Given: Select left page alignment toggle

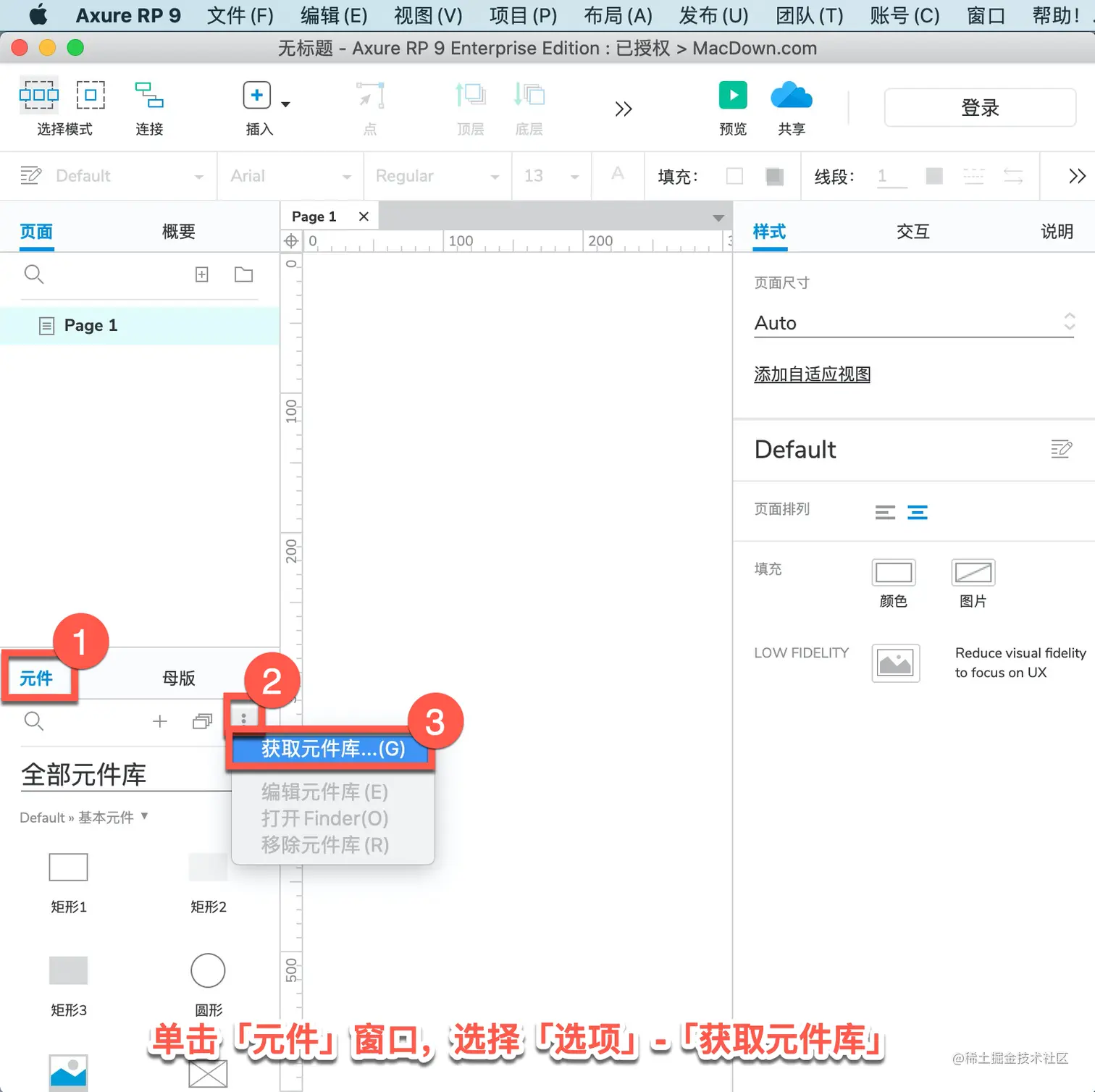Looking at the screenshot, I should [x=885, y=513].
